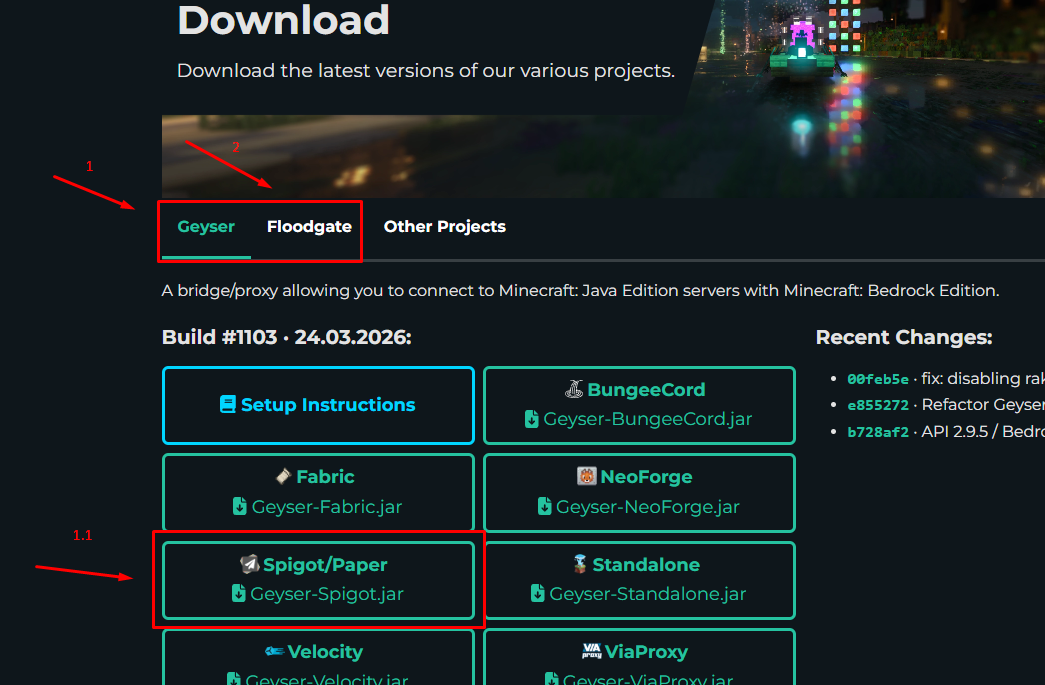Open commit 00feb5e link
1045x685 pixels.
pyautogui.click(x=878, y=379)
